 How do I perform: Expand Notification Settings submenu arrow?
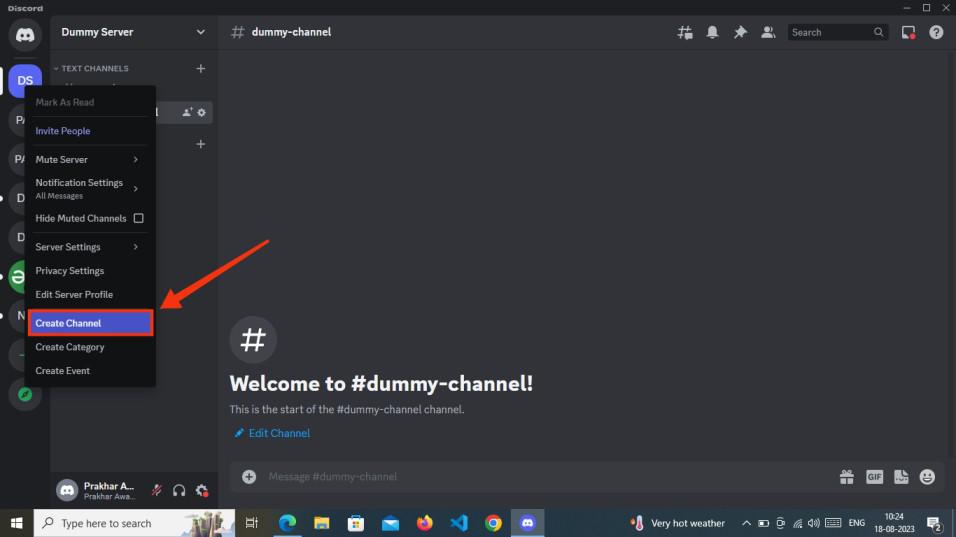click(x=135, y=189)
